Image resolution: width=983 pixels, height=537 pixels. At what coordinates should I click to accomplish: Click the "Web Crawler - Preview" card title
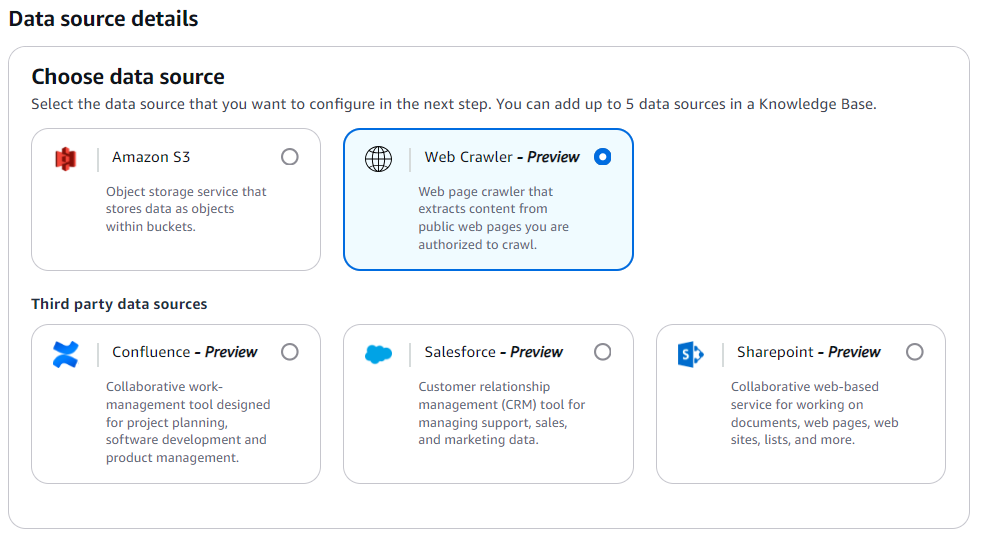501,157
